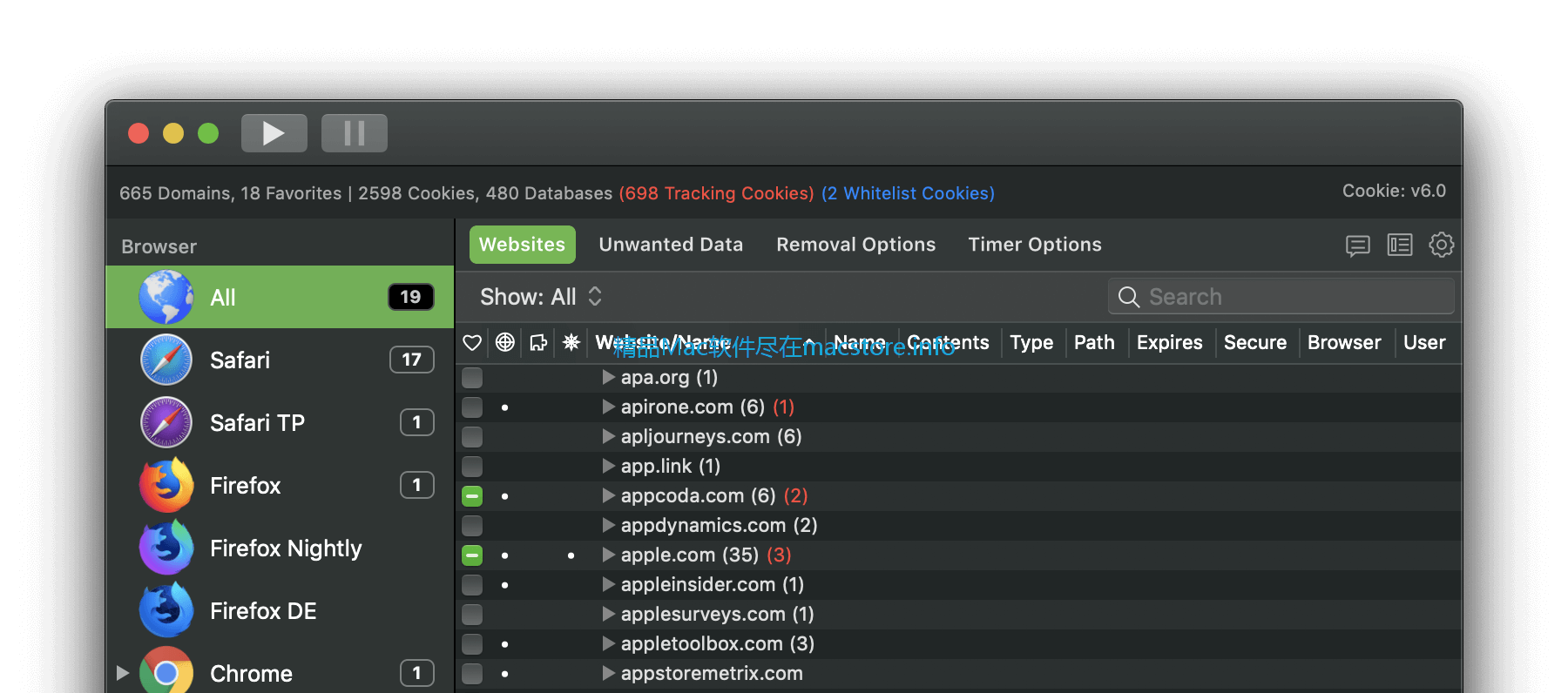Expand the appleinsider.com disclosure triangle
This screenshot has height=693, width=1568.
[609, 585]
